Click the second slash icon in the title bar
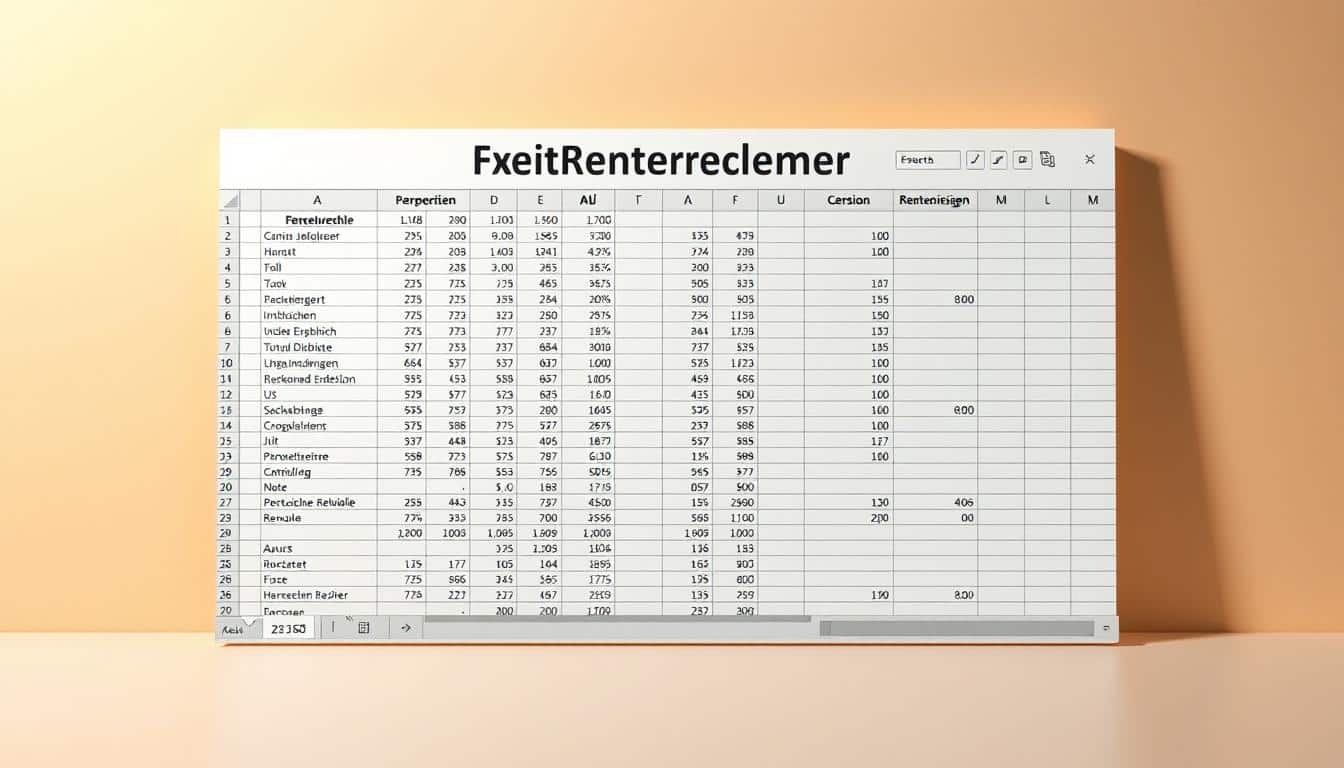Viewport: 1344px width, 768px height. pyautogui.click(x=999, y=160)
